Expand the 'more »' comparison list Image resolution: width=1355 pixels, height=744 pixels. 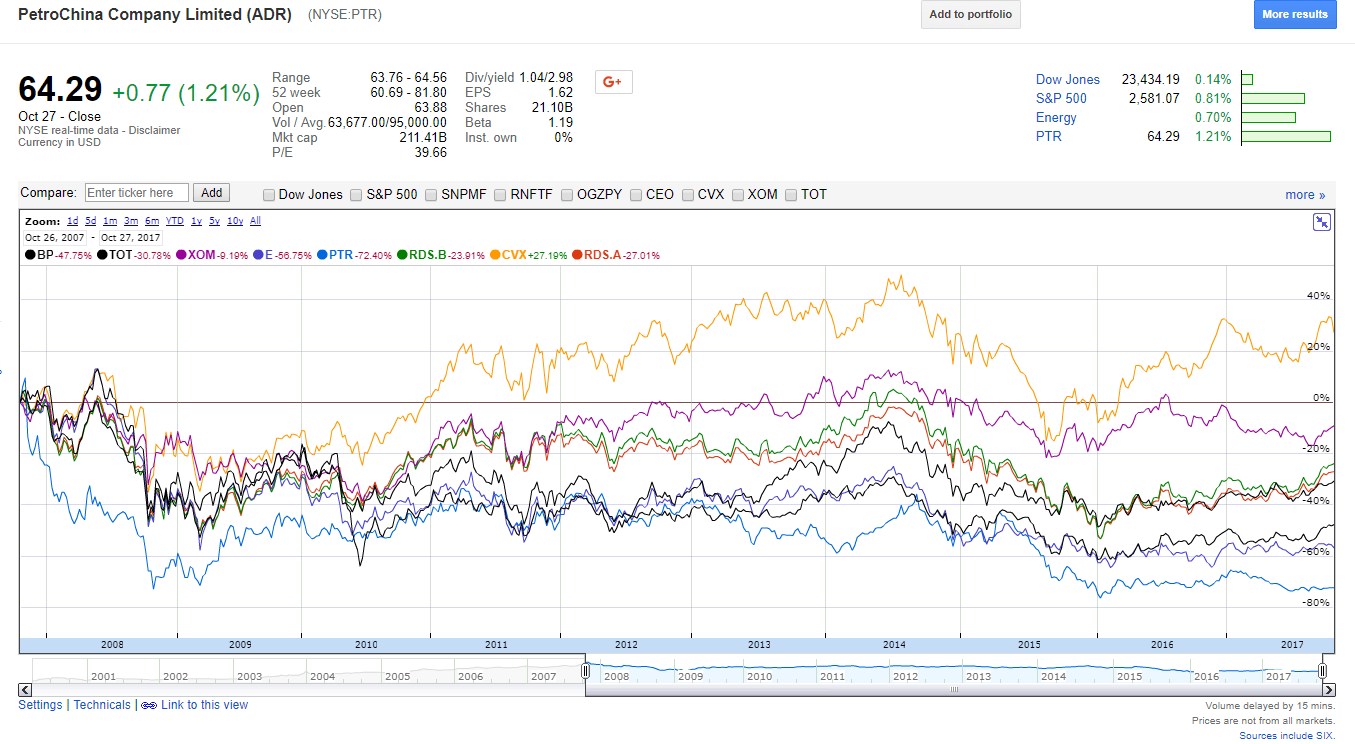click(1305, 195)
